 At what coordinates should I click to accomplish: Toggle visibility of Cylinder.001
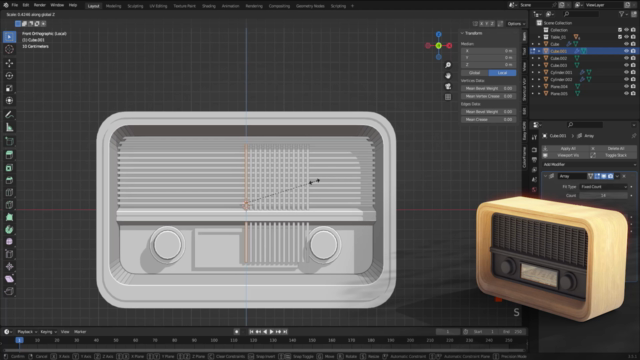[626, 72]
